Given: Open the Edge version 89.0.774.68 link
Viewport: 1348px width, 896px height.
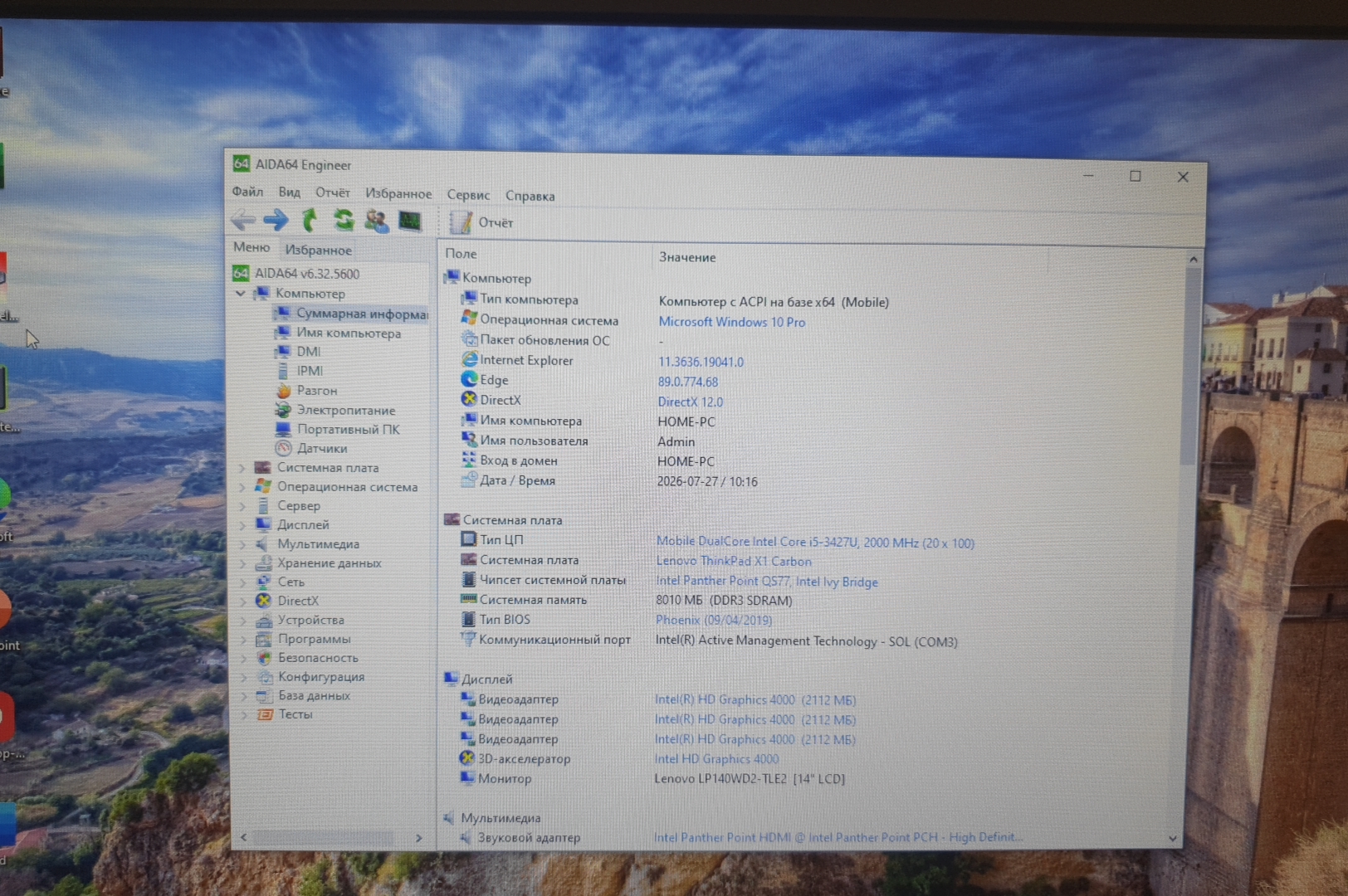Looking at the screenshot, I should pos(688,382).
